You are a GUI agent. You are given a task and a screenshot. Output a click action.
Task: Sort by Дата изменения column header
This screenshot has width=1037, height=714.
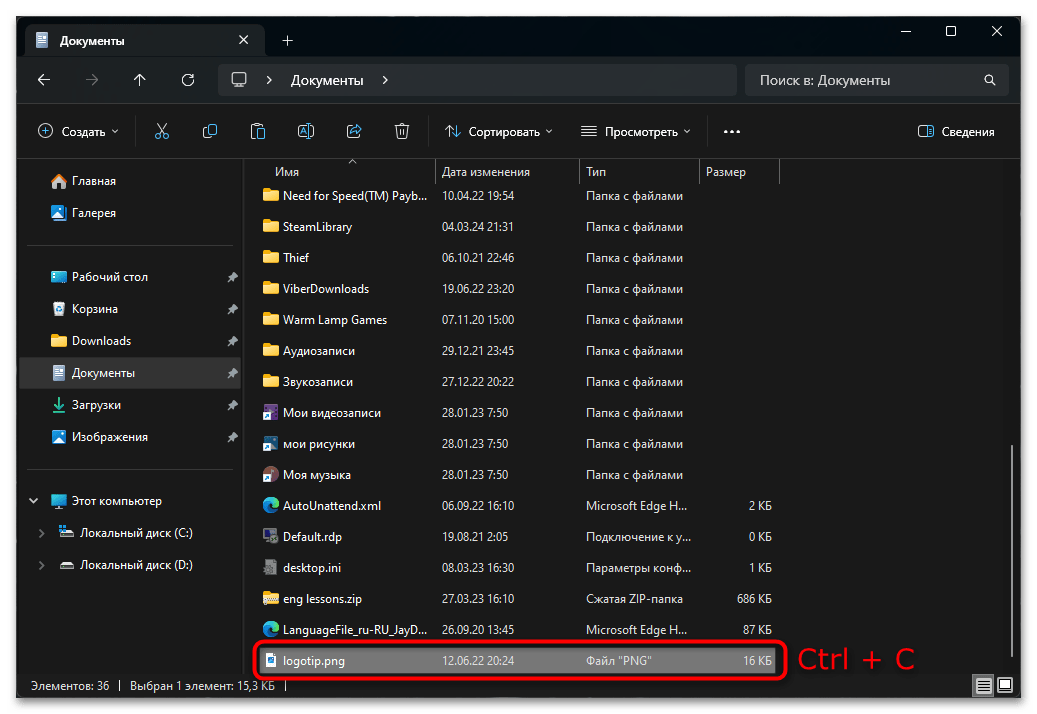pyautogui.click(x=486, y=172)
